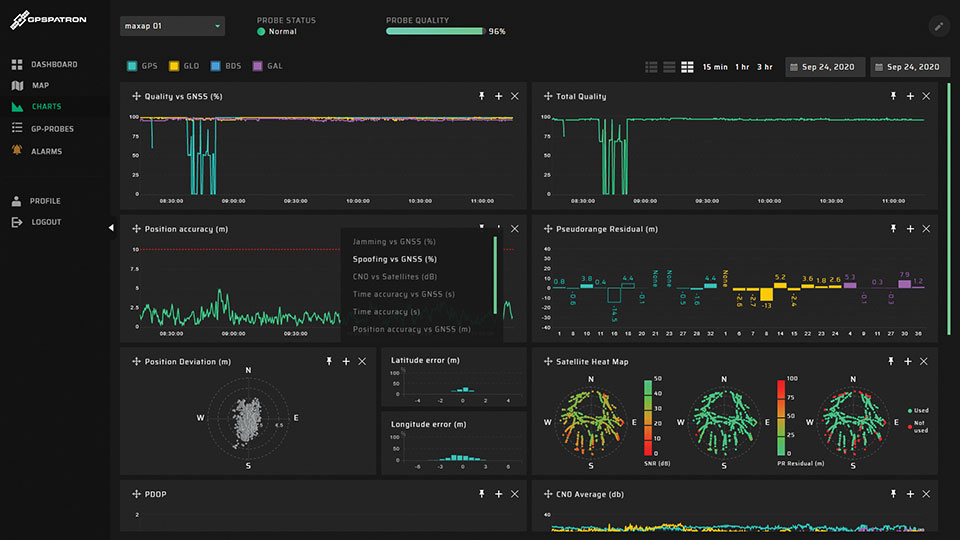
Task: Disable the GAL constellation checkbox
Action: pyautogui.click(x=258, y=66)
